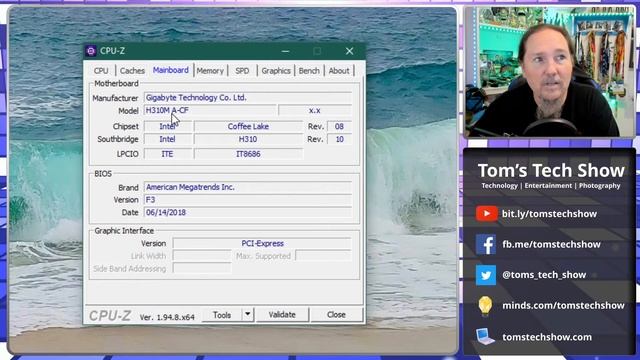Click the Ver. 1.94.8.x64 version text
This screenshot has height=360, width=640.
pyautogui.click(x=167, y=317)
